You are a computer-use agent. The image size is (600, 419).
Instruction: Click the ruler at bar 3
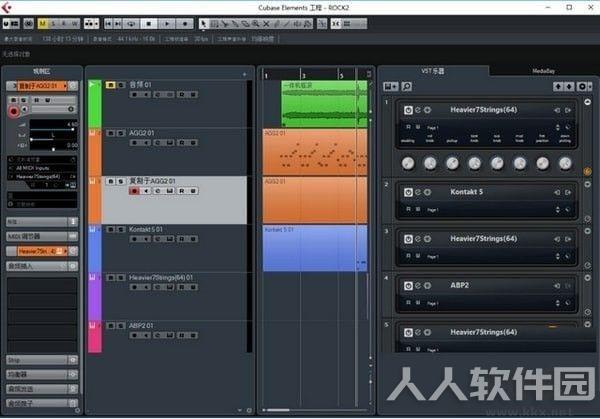point(301,75)
